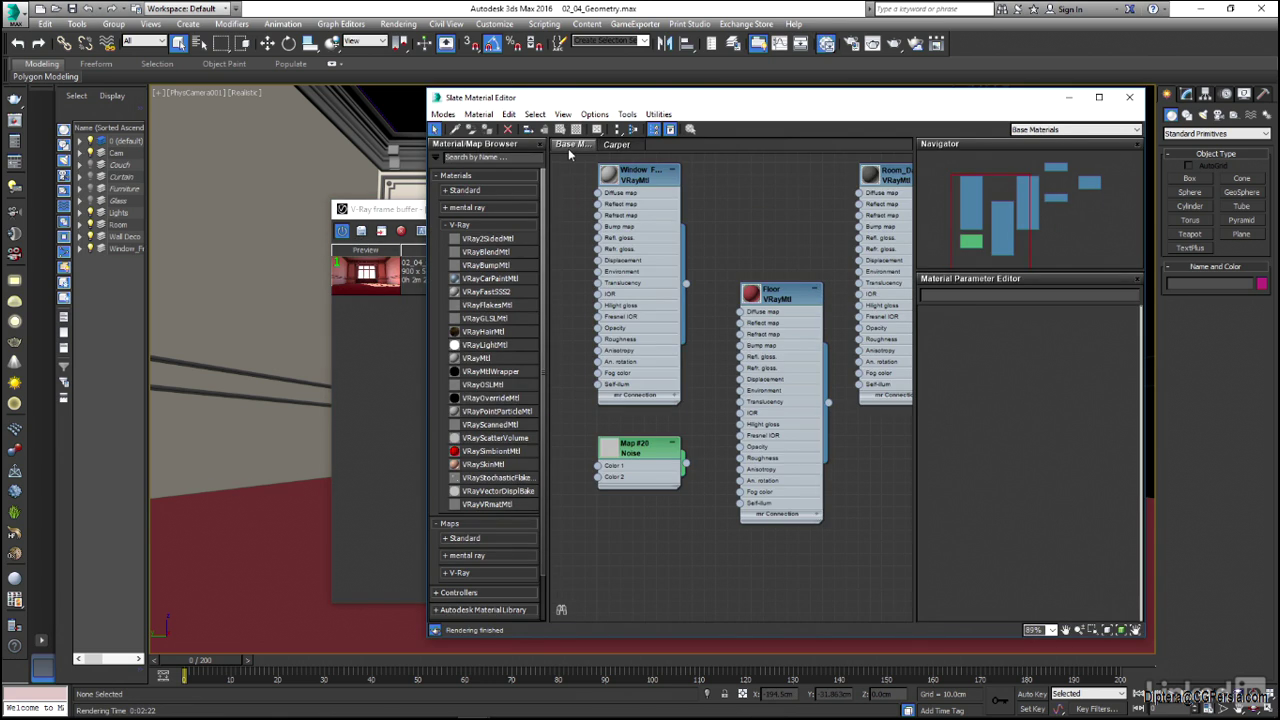The width and height of the screenshot is (1280, 720).
Task: Select VRaySkinMtl in material browser
Action: (483, 464)
